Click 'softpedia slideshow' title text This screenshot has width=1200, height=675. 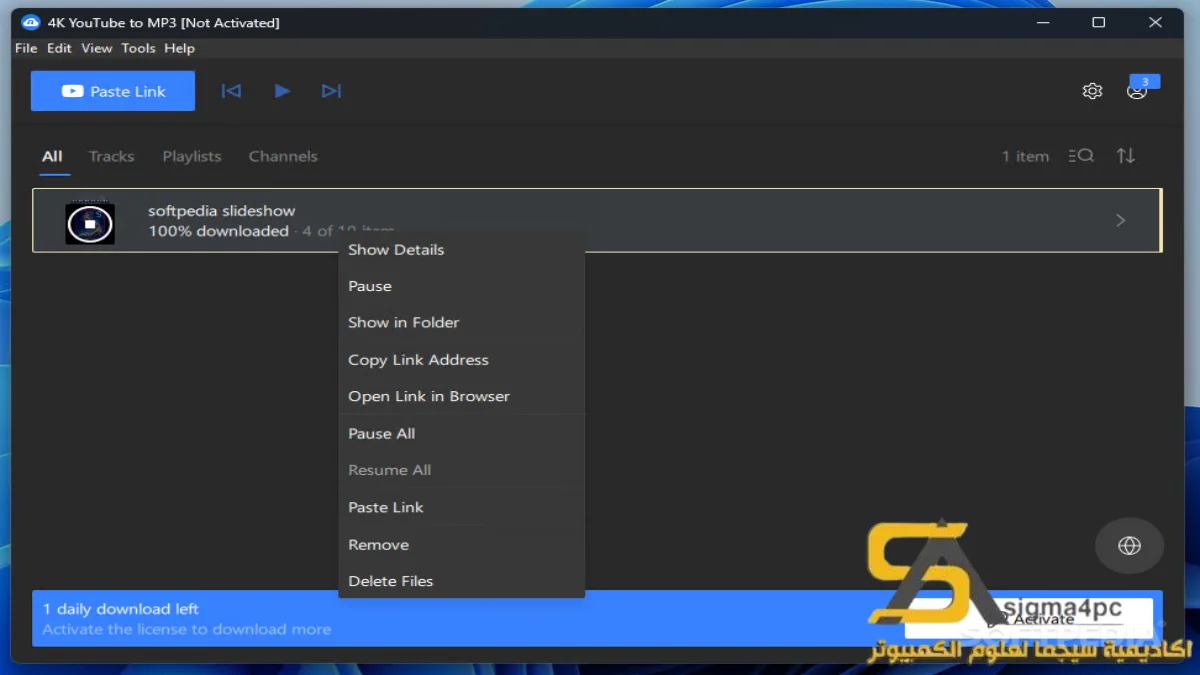coord(222,211)
